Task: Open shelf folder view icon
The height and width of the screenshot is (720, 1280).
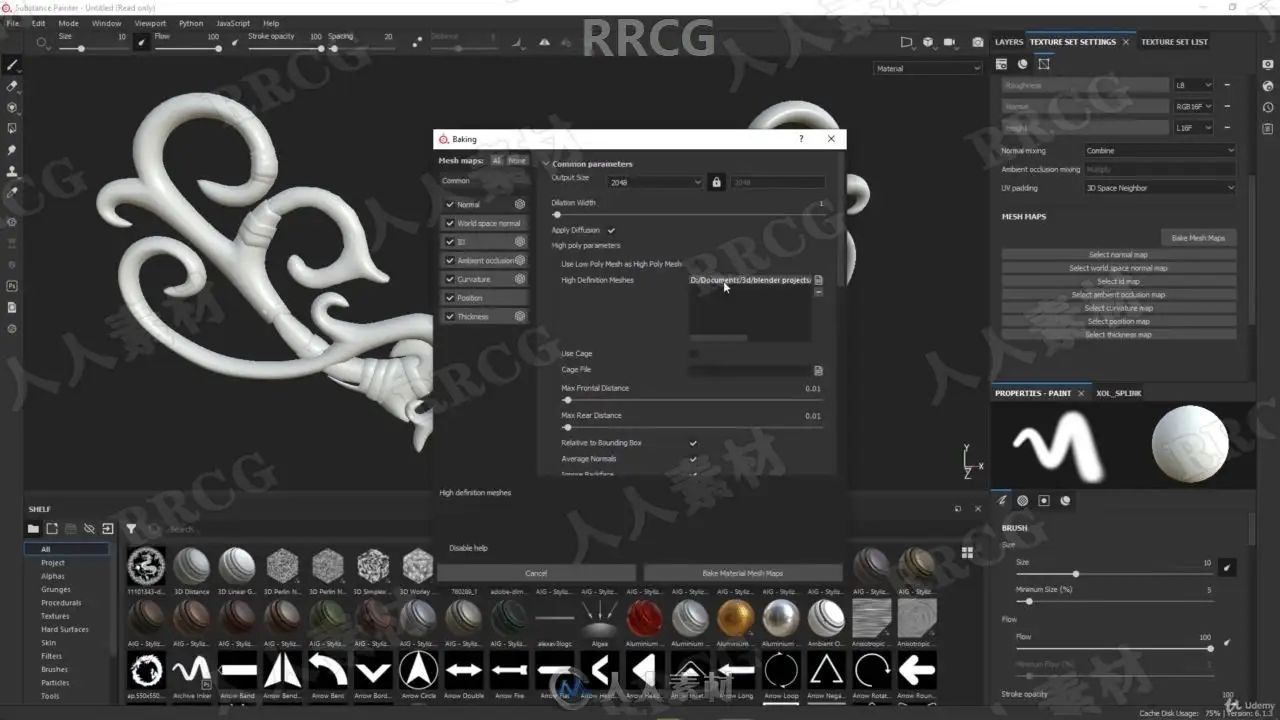Action: pyautogui.click(x=33, y=529)
